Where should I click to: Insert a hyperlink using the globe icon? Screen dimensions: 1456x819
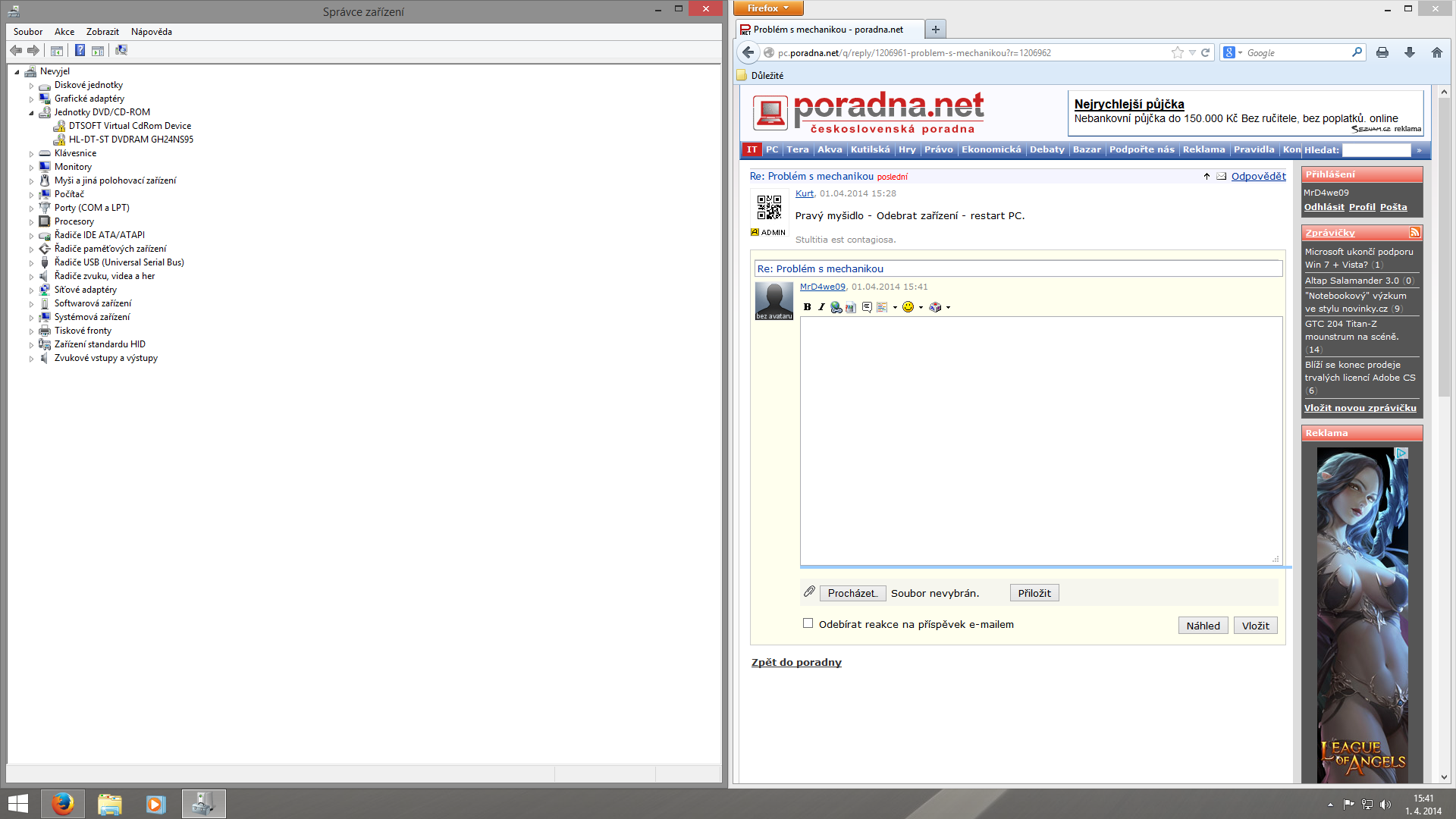836,307
